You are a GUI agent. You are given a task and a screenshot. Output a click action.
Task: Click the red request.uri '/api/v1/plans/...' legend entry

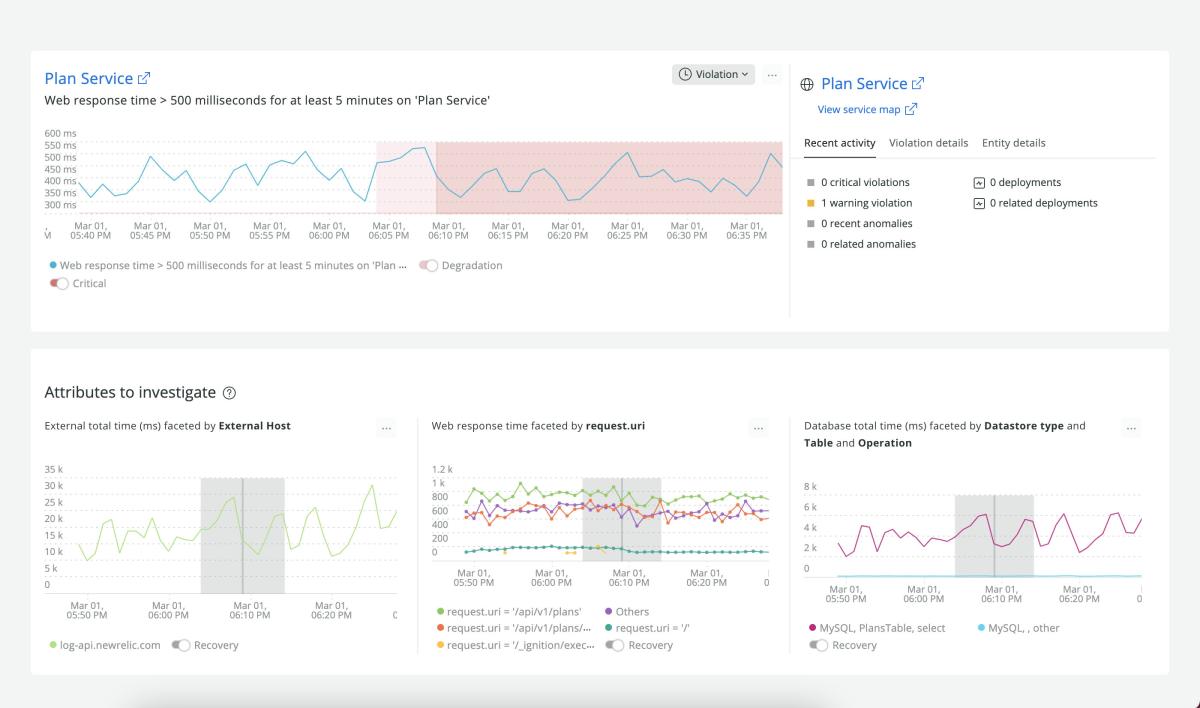pos(514,629)
